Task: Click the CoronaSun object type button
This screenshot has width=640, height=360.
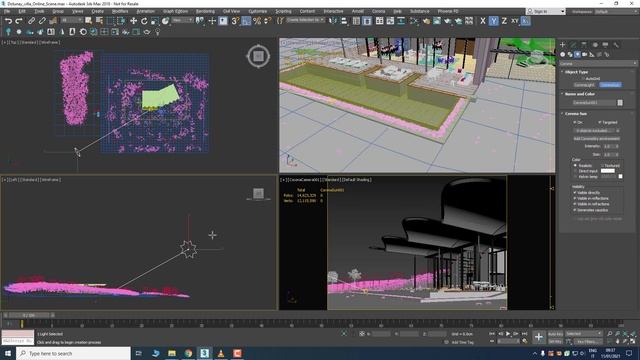Action: click(x=610, y=85)
